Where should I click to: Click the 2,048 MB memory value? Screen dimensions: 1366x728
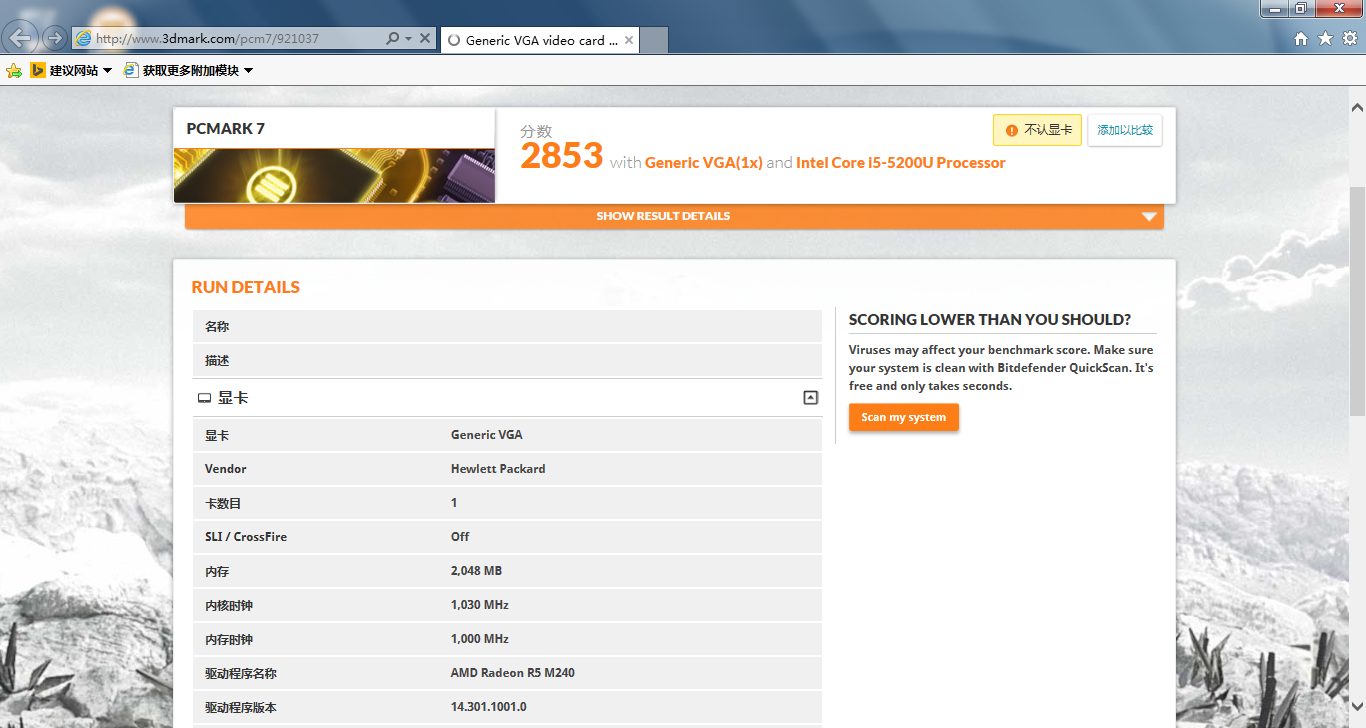coord(476,571)
